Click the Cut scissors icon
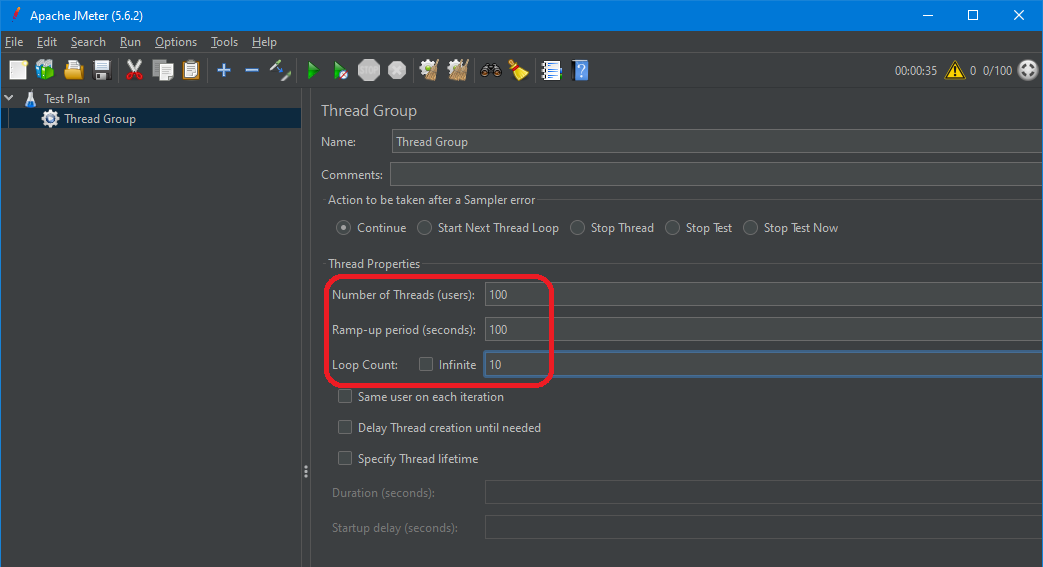1043x567 pixels. [x=134, y=70]
